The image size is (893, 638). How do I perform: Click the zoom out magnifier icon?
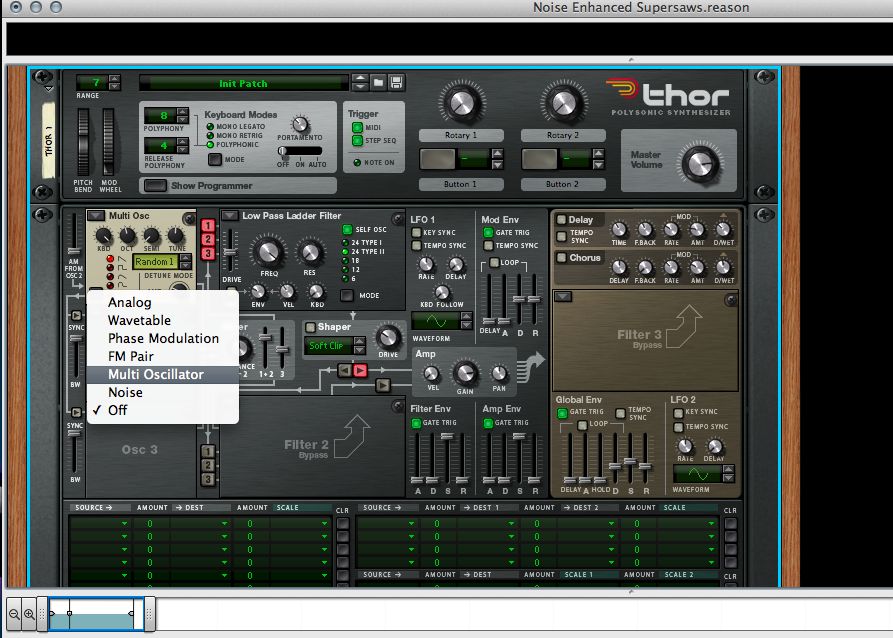click(14, 614)
